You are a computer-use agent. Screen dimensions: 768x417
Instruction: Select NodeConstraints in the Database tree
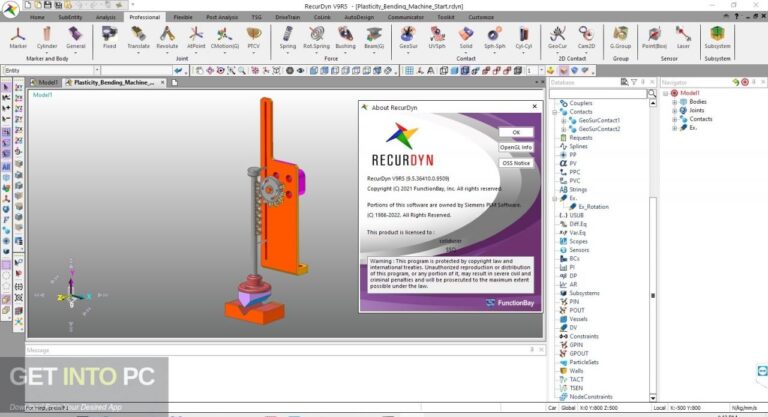click(591, 397)
